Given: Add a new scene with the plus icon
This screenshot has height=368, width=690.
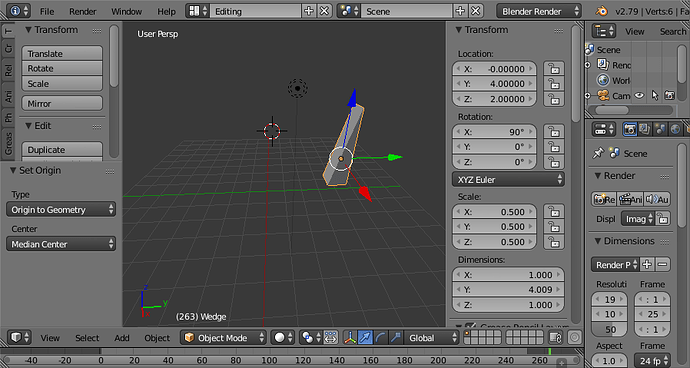Looking at the screenshot, I should 460,11.
